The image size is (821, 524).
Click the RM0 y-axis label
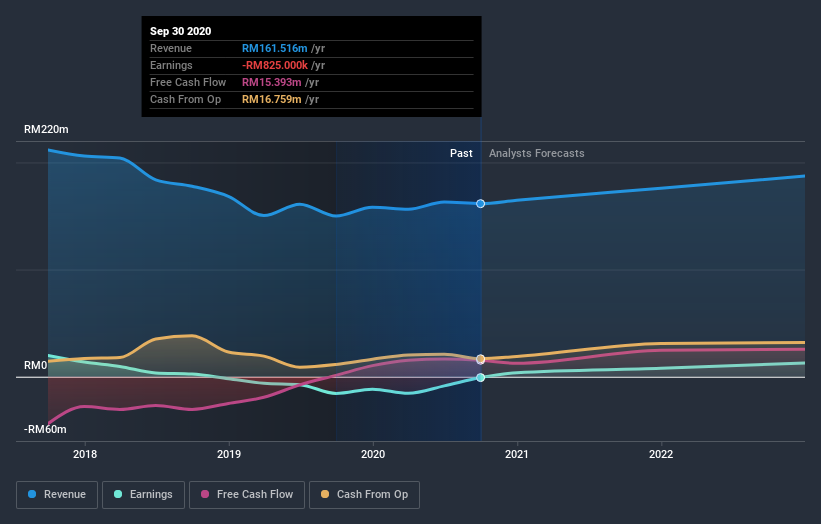click(36, 365)
